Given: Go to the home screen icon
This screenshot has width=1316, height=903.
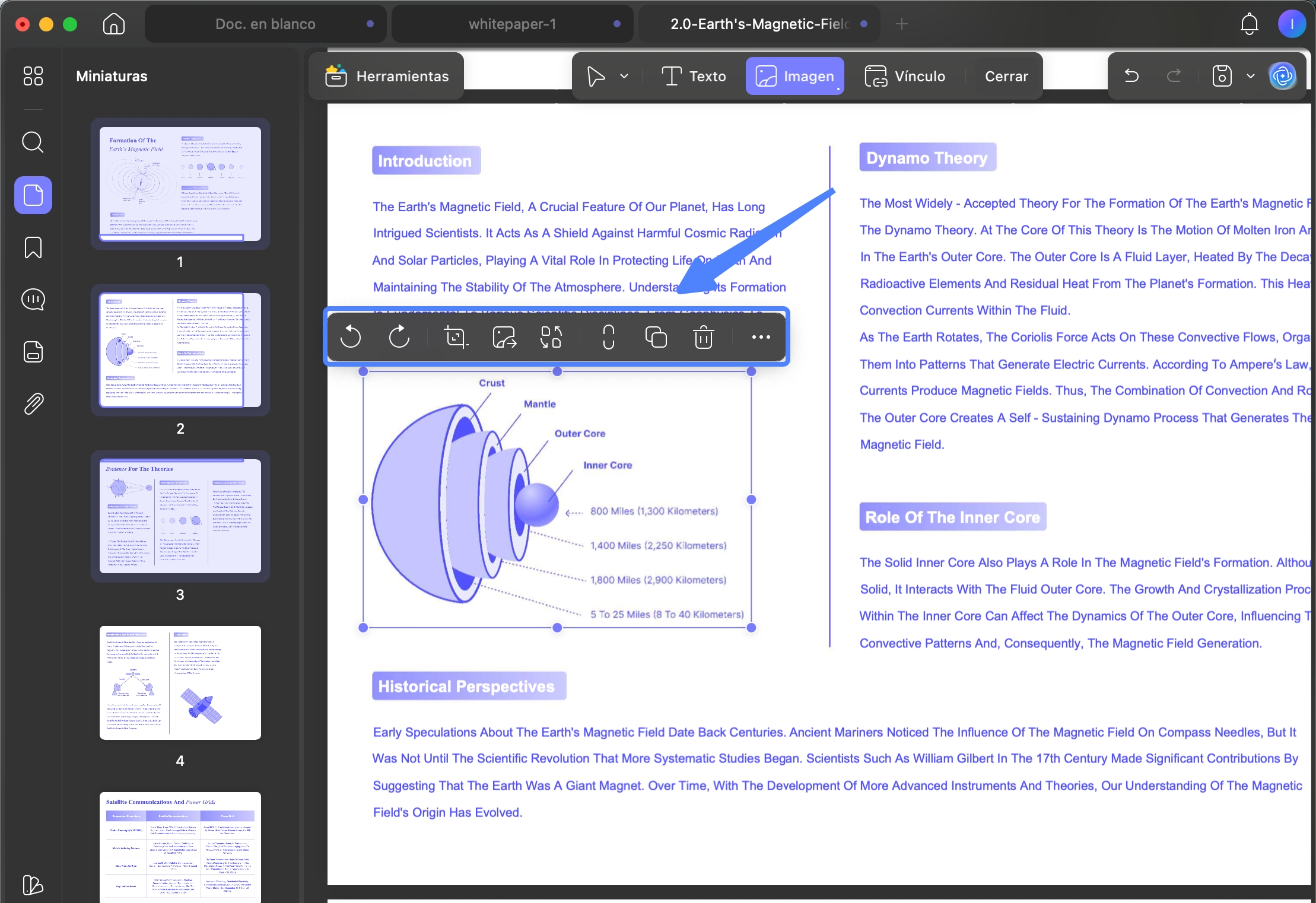Looking at the screenshot, I should [x=113, y=24].
